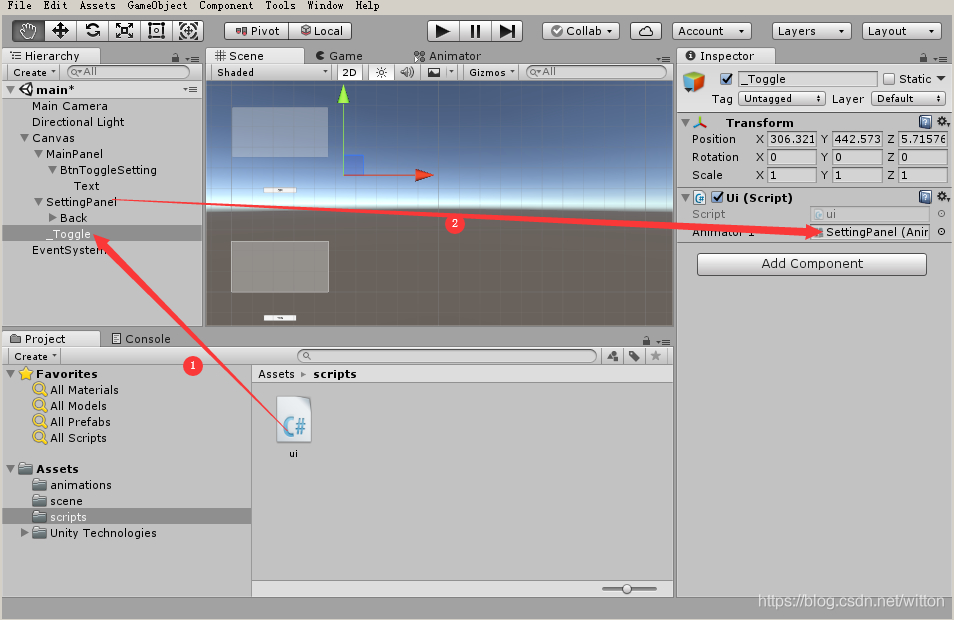Open the Static options dropdown arrow
The height and width of the screenshot is (620, 954).
[x=941, y=78]
